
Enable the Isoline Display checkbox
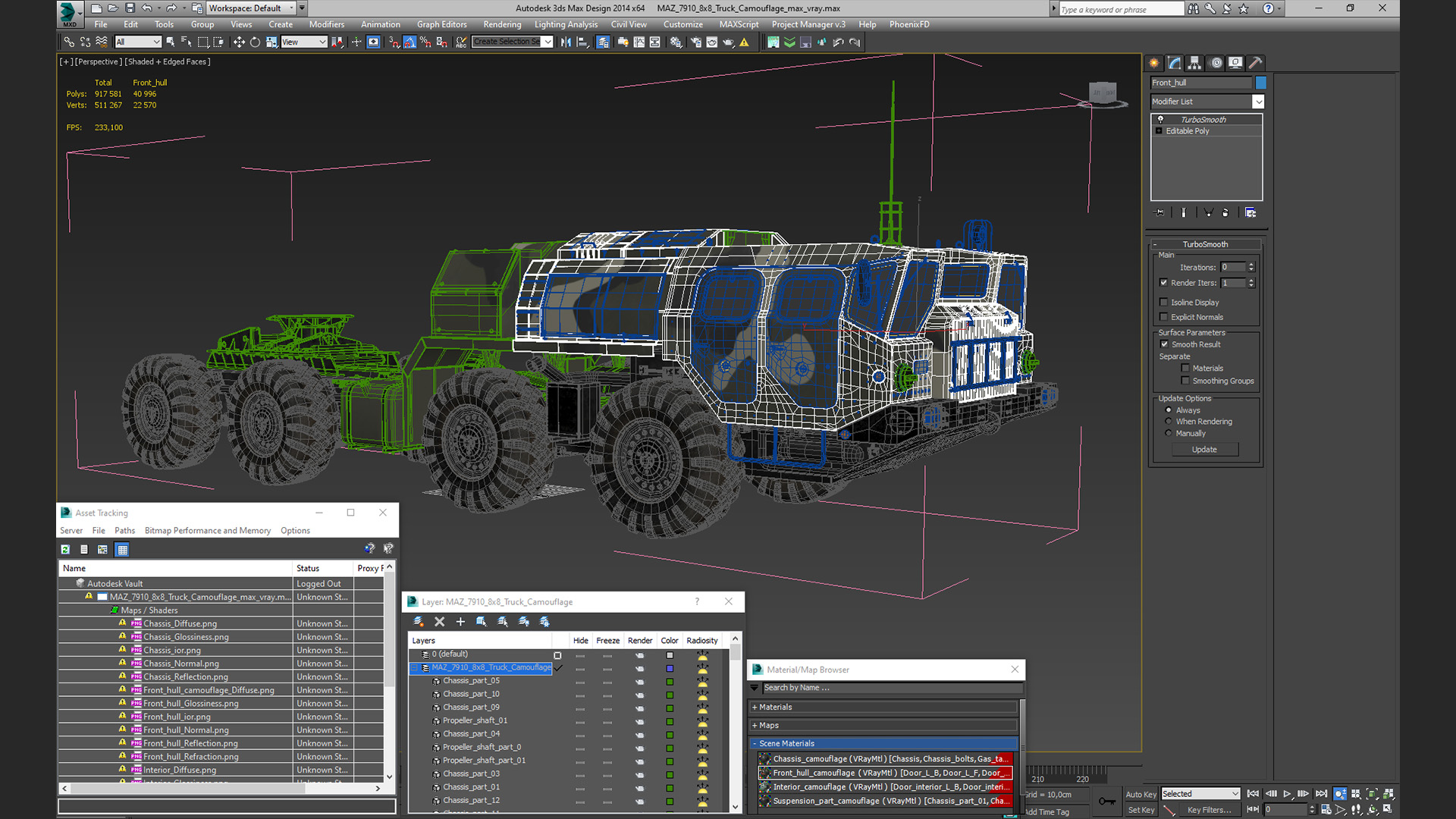tap(1163, 303)
